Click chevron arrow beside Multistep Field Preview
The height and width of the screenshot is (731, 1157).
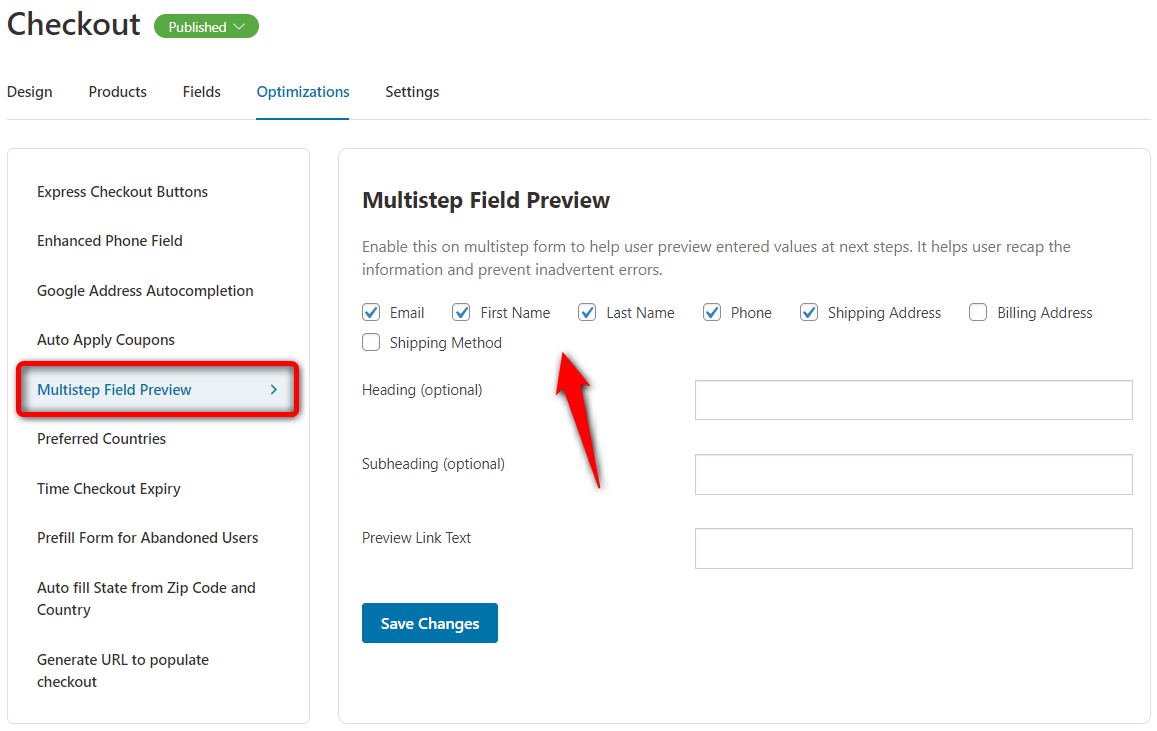[274, 389]
